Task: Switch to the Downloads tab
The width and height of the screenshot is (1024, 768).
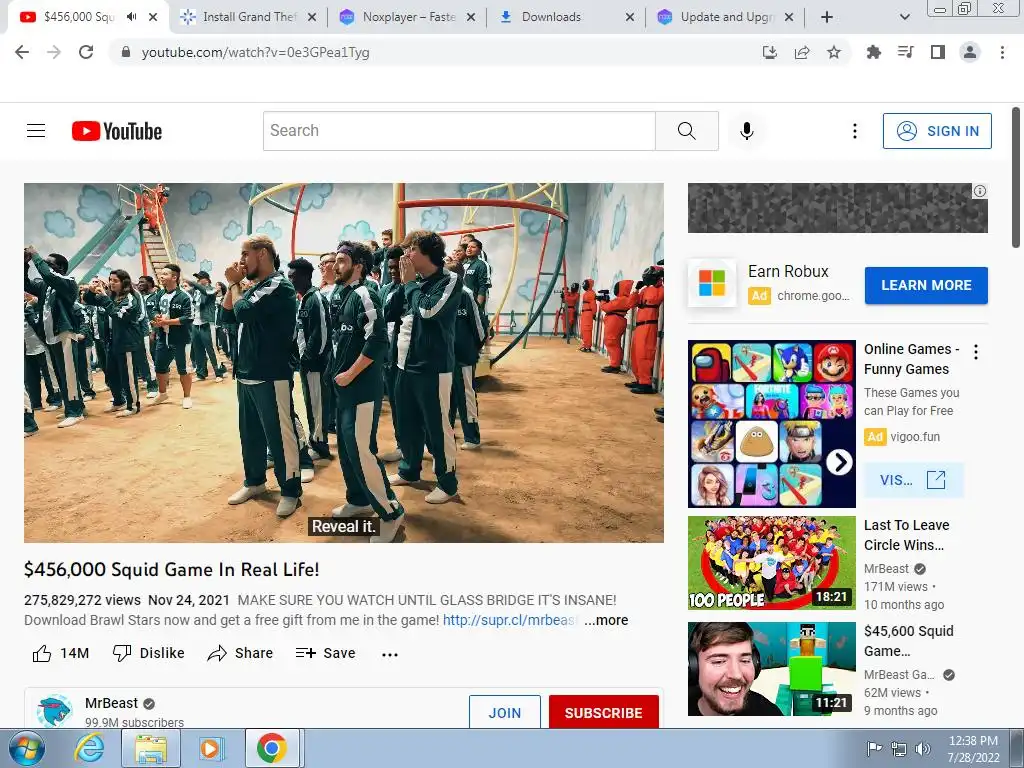Action: click(x=567, y=17)
